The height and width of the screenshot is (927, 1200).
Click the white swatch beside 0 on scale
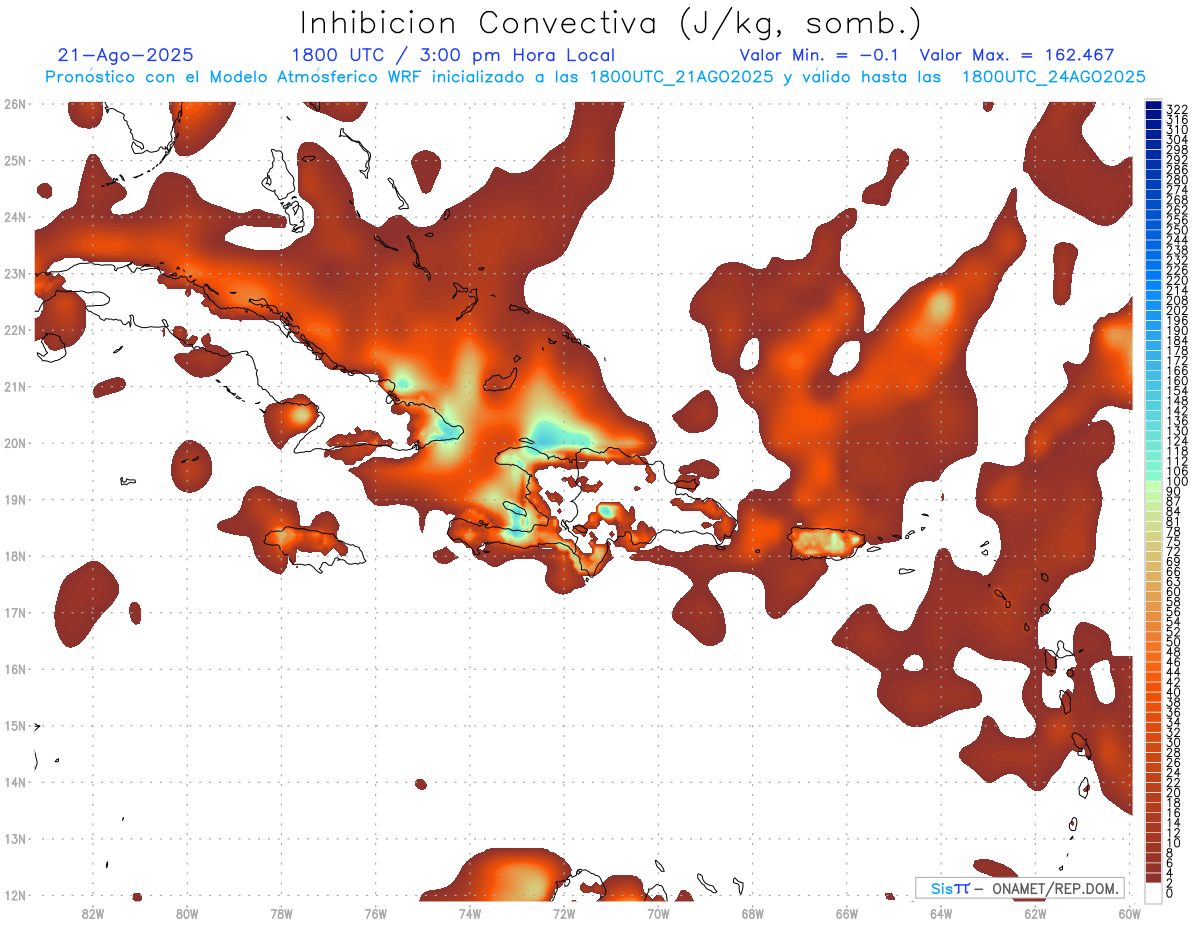(1153, 892)
